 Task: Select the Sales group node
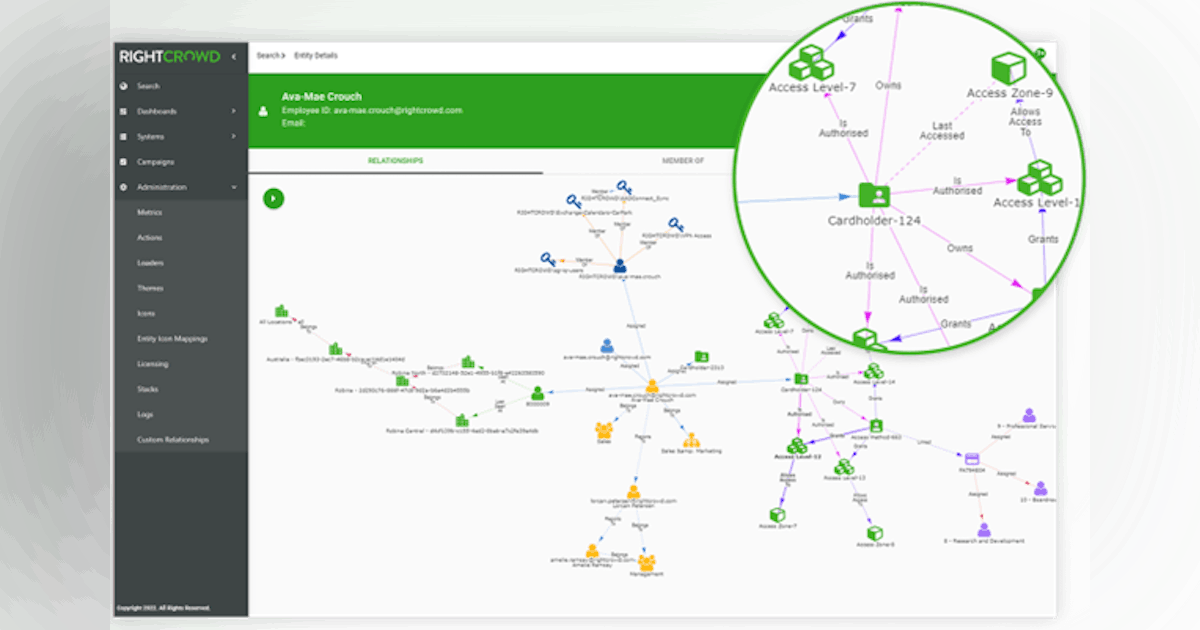(603, 430)
